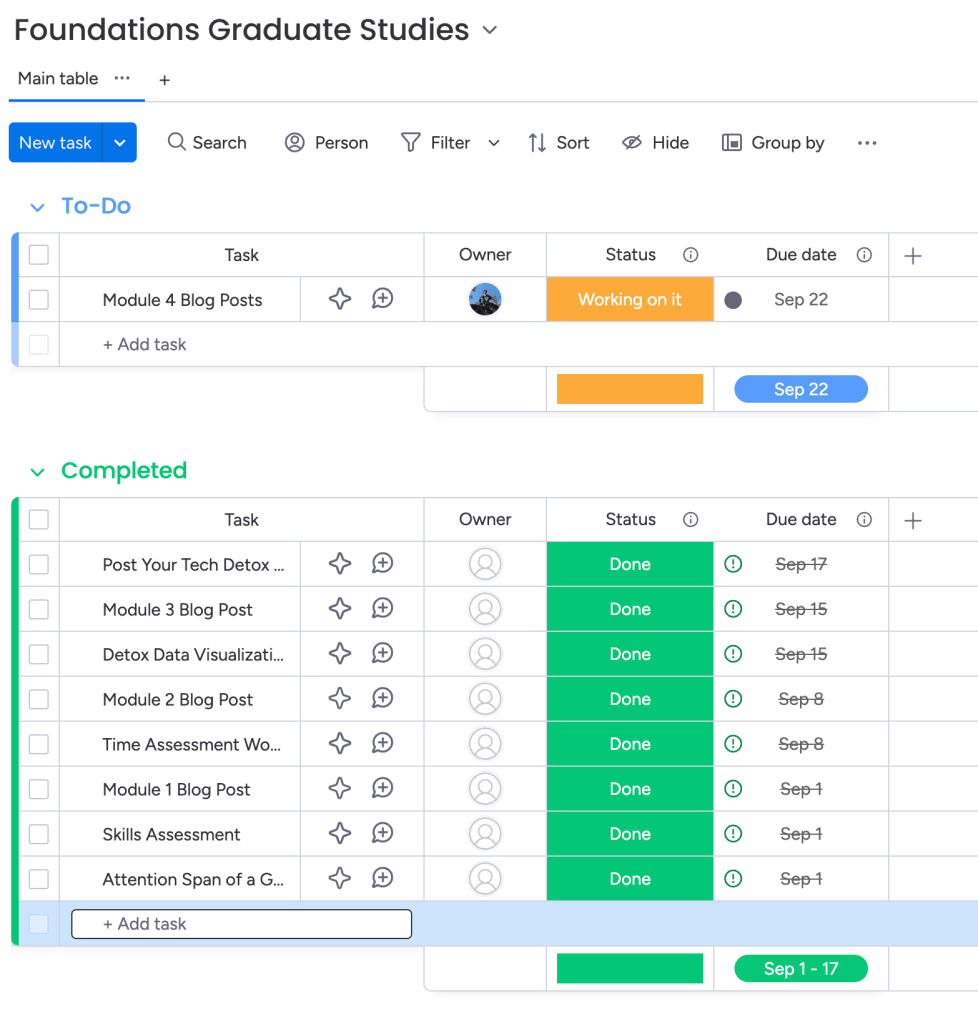Click the AI sparkle icon for Module 4 Blog Posts
The image size is (978, 1024).
[340, 299]
